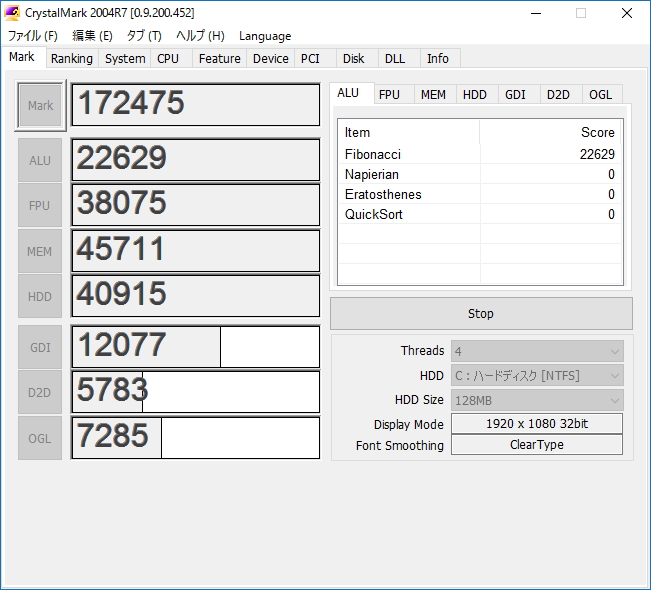Open the ヘルプ (H) menu
The image size is (651, 590).
200,36
